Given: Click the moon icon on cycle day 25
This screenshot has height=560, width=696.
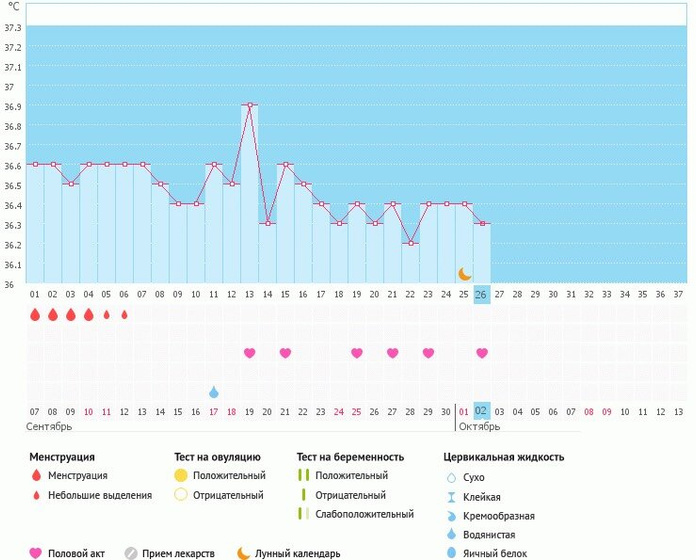Looking at the screenshot, I should 464,273.
